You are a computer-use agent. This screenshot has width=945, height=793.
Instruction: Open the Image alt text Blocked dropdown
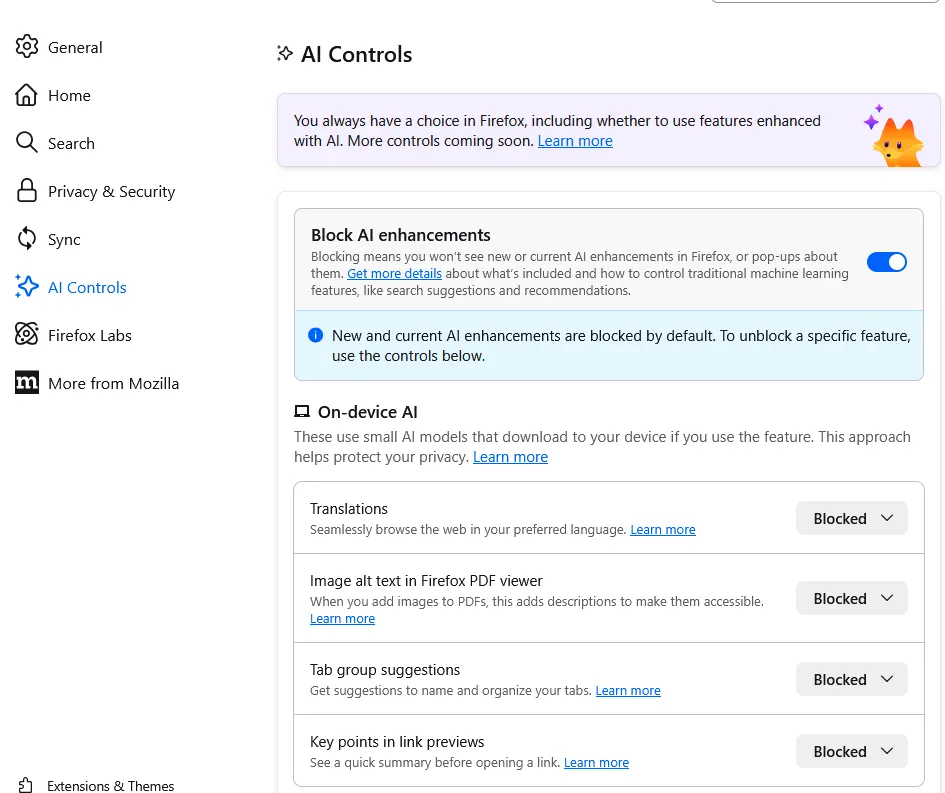point(851,598)
